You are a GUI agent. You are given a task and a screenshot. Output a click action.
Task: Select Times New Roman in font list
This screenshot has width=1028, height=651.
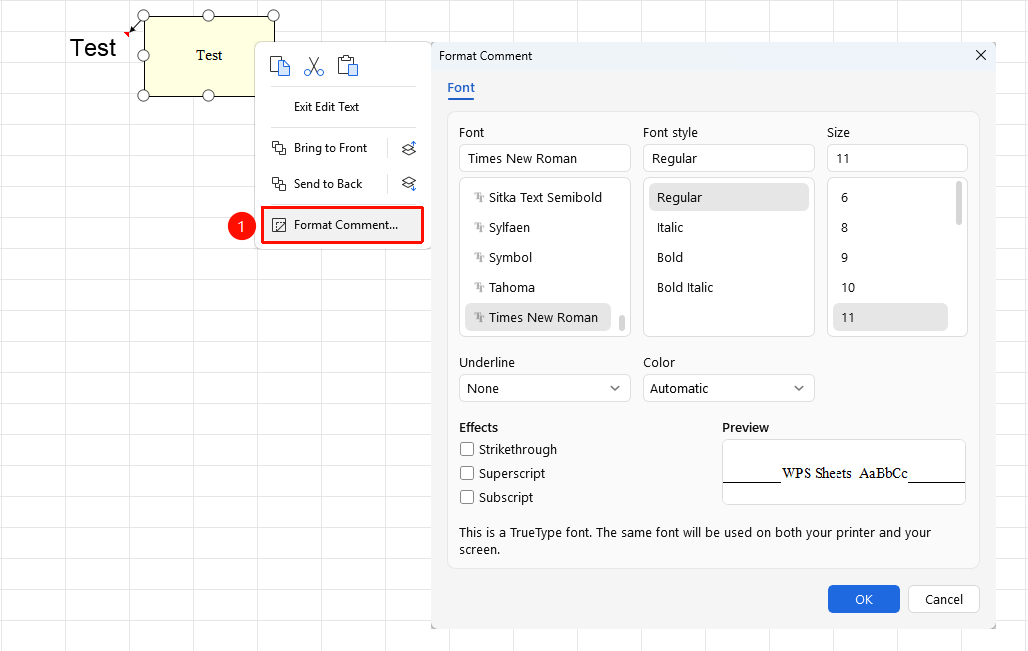[x=538, y=317]
